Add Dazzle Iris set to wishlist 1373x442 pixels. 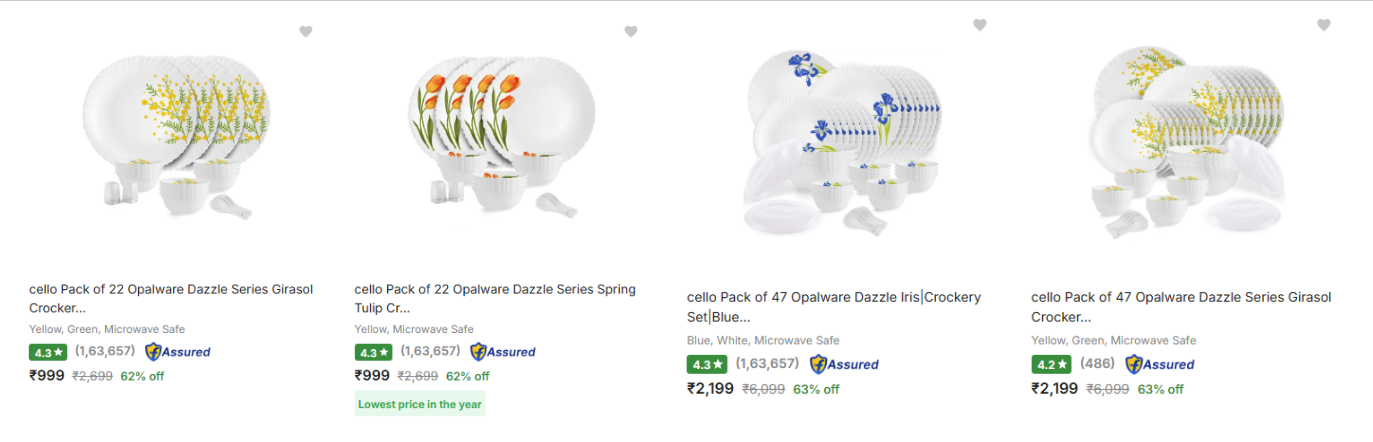(980, 25)
